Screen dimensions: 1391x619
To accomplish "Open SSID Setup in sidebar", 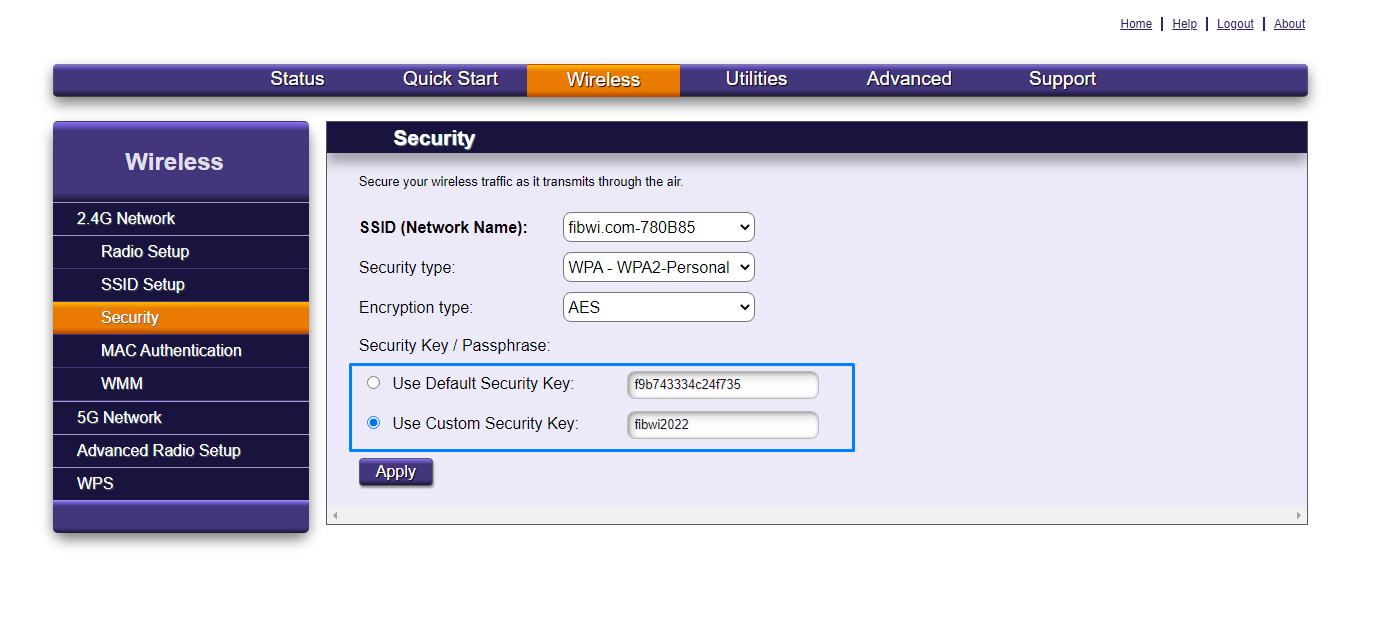I will (x=181, y=285).
